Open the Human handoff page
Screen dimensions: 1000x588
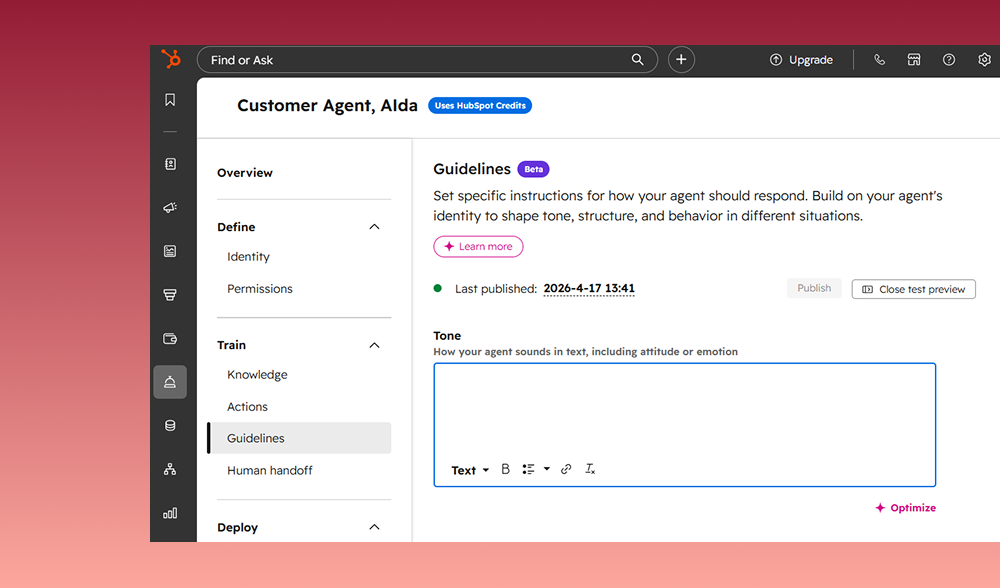coord(270,470)
